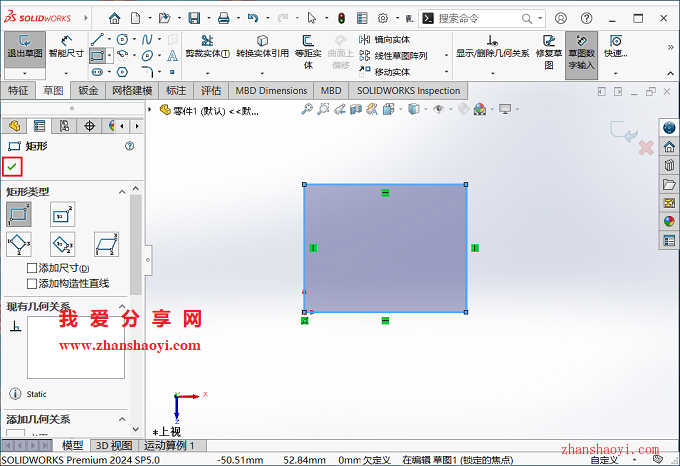Click the green checkmark to confirm rectangle

click(12, 167)
